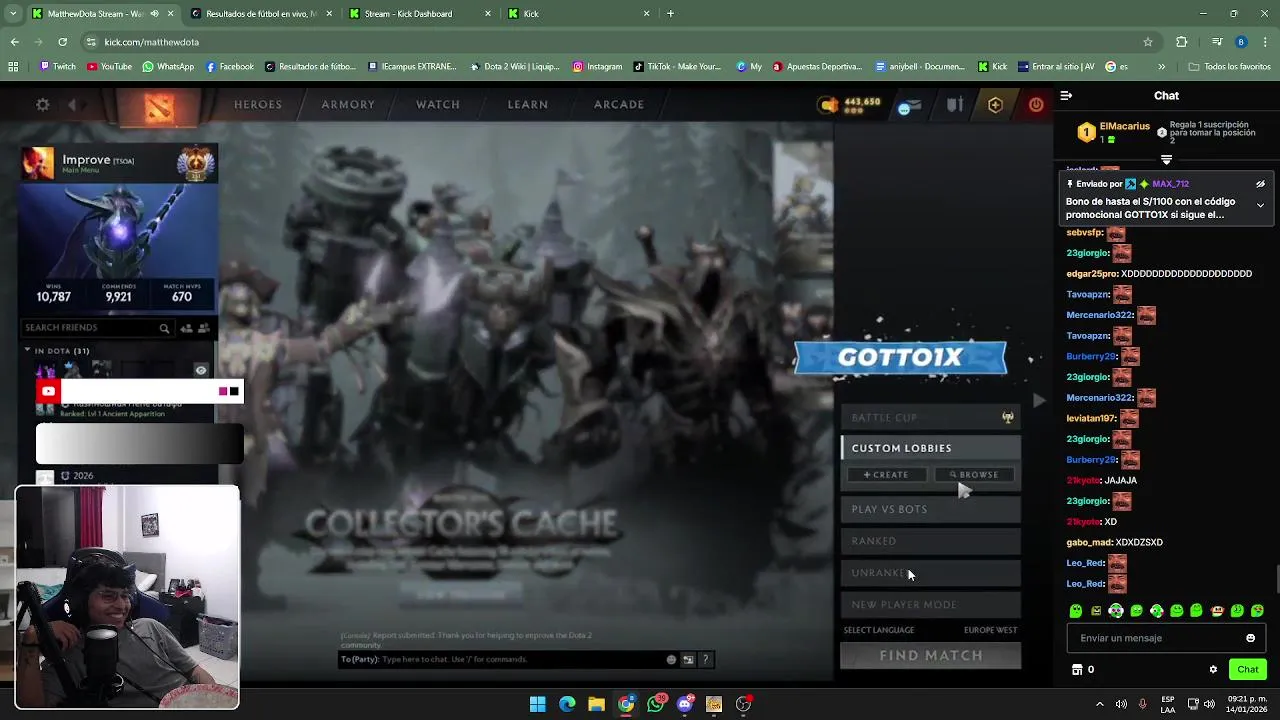
Task: Expand the pinned message chevron
Action: (1260, 205)
